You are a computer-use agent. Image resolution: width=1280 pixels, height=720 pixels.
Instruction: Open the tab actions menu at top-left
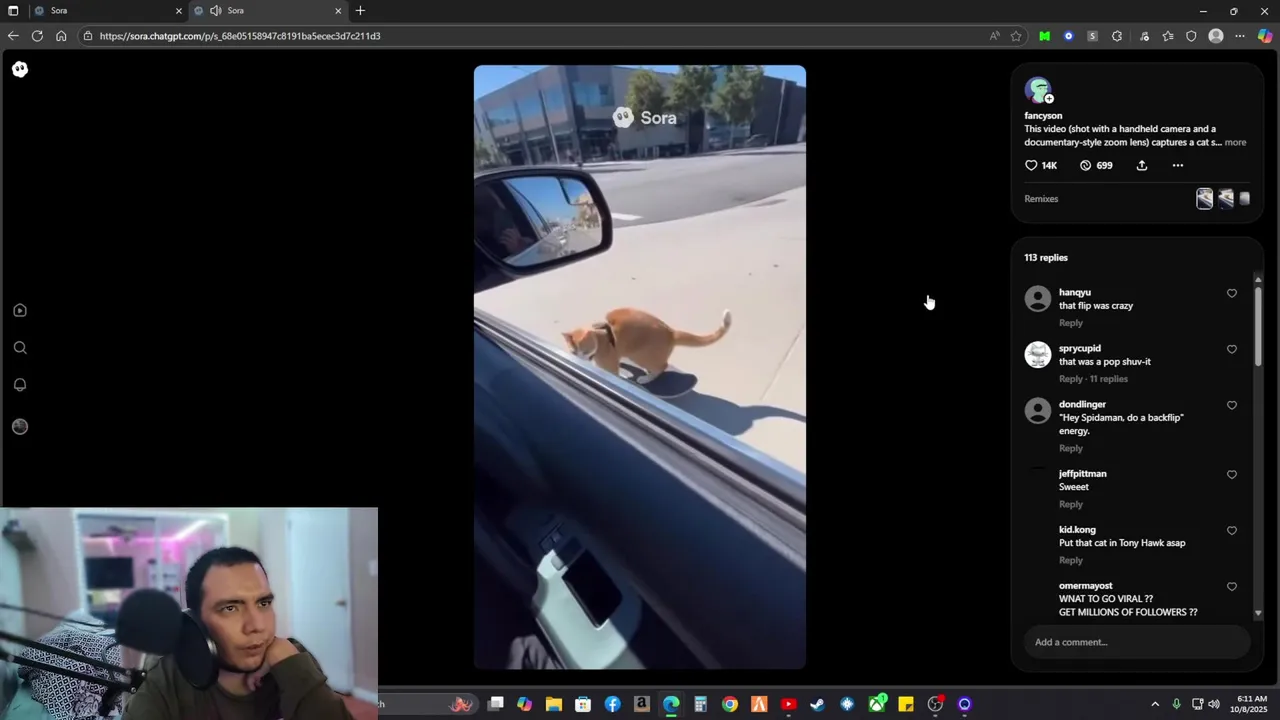pos(13,11)
